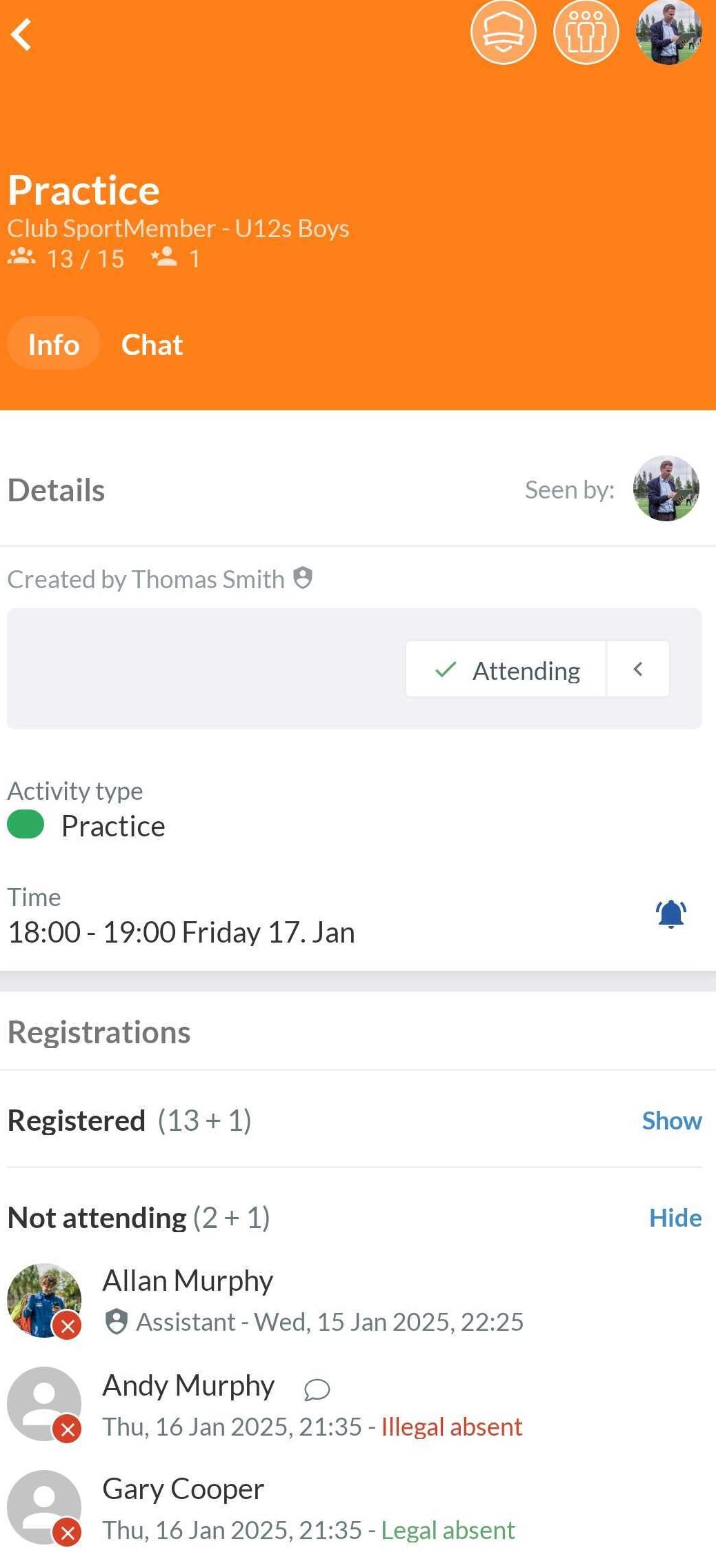Open Allan Murphy's profile picture
Image resolution: width=716 pixels, height=1568 pixels.
tap(44, 1300)
